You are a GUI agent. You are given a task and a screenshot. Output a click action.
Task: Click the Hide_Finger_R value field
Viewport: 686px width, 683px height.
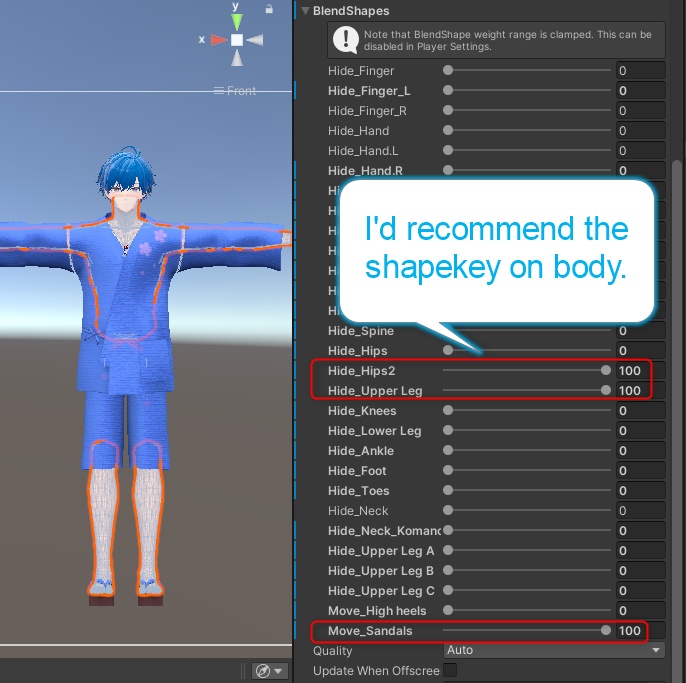pos(640,111)
